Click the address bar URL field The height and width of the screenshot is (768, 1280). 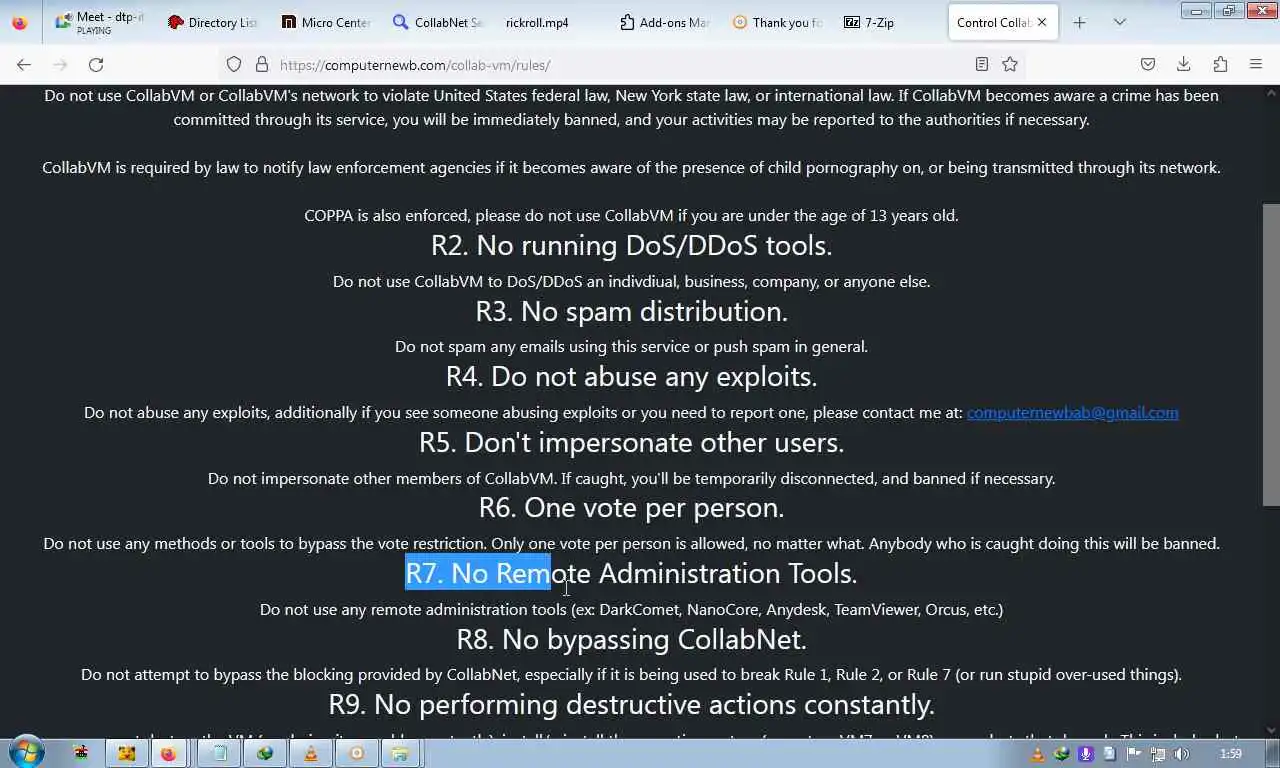pyautogui.click(x=620, y=64)
